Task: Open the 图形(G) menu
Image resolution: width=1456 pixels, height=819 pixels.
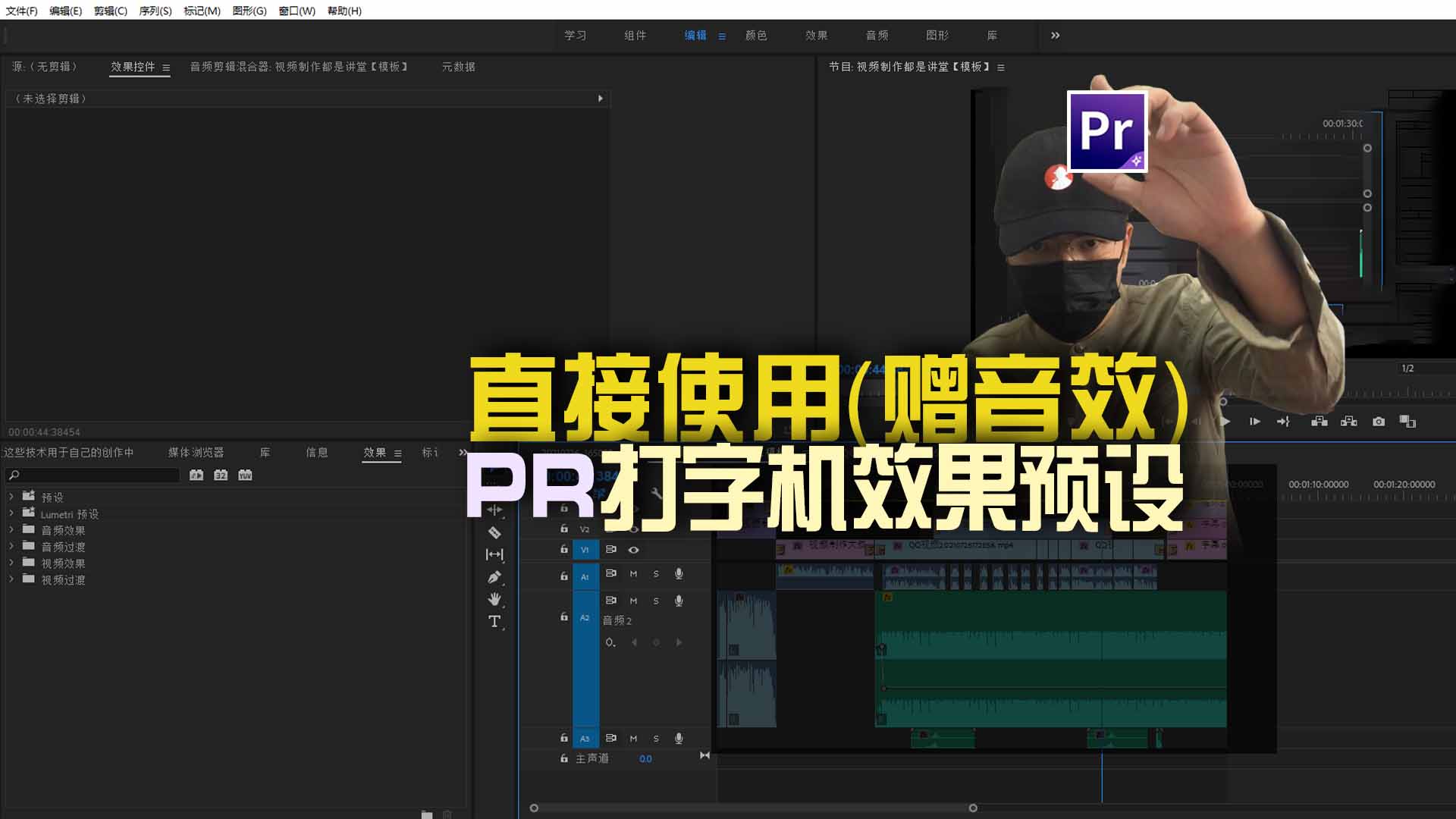Action: (249, 11)
